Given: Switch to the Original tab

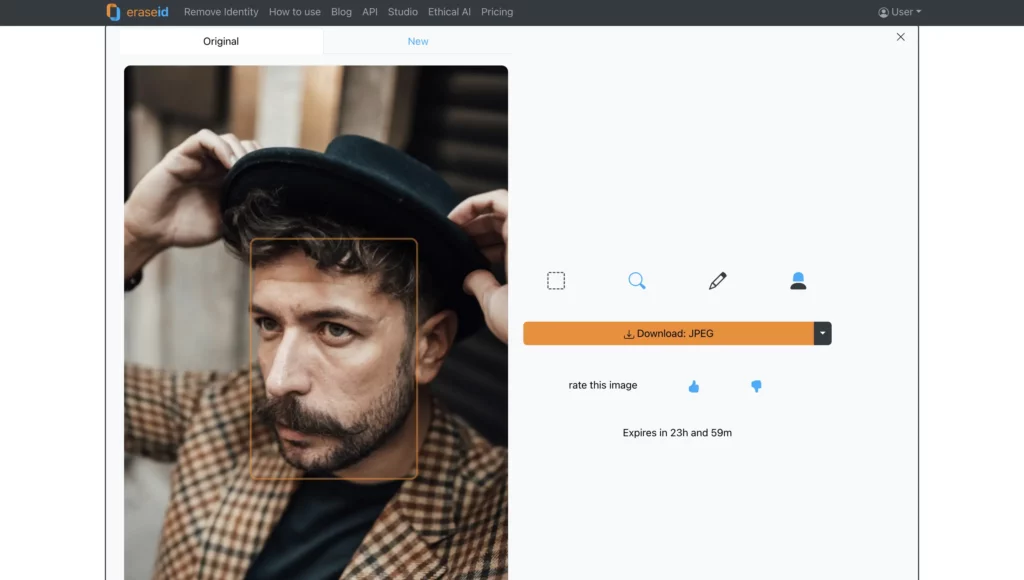Looking at the screenshot, I should 220,41.
